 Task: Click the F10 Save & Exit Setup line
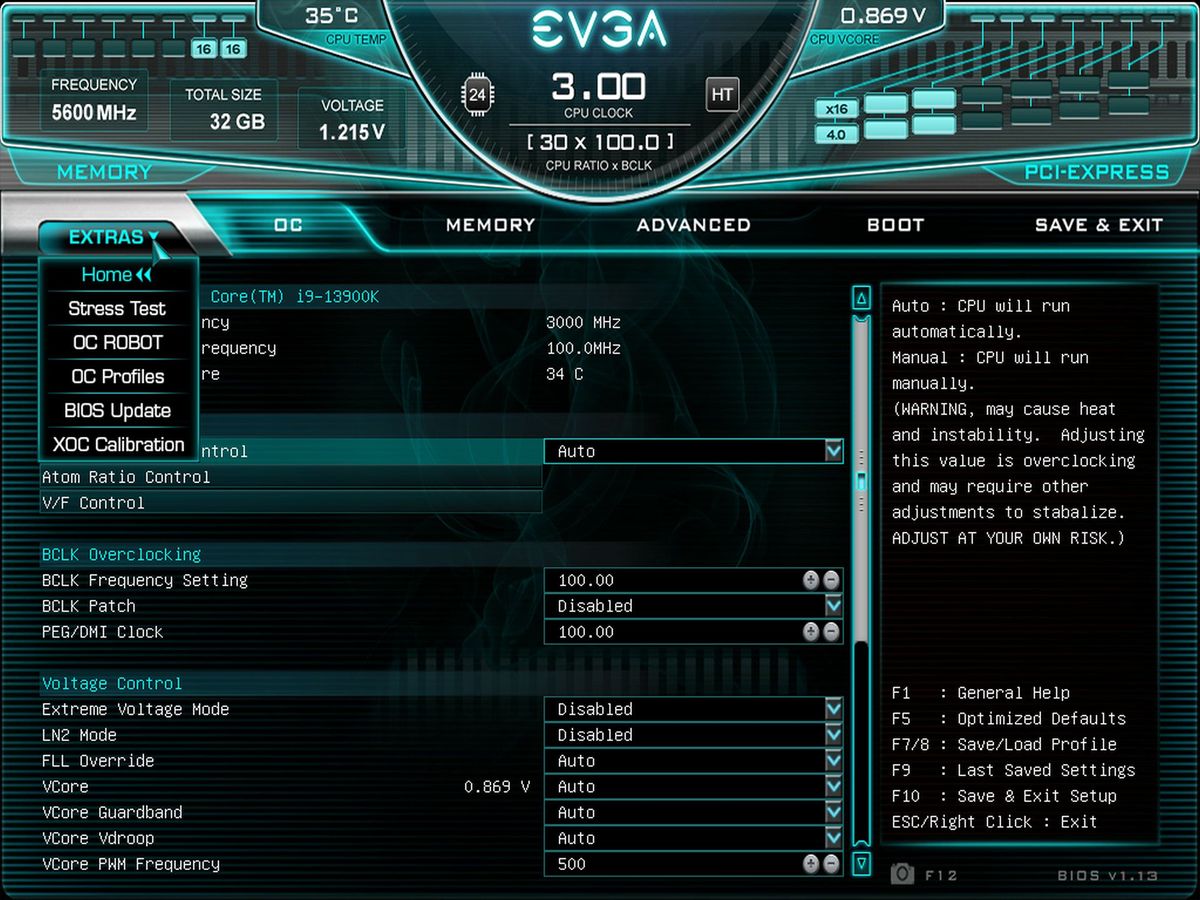1004,796
